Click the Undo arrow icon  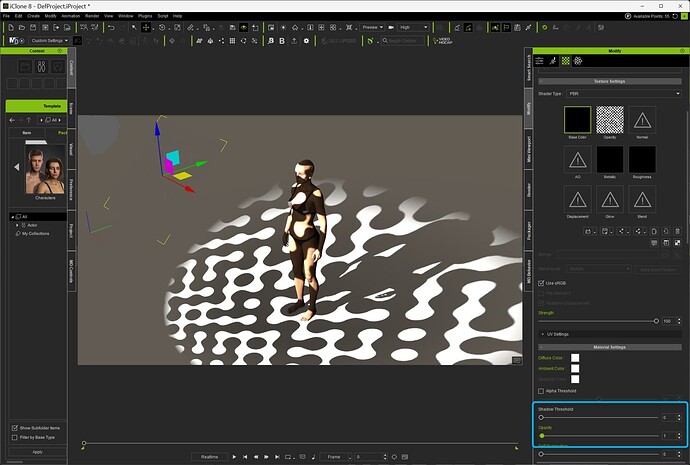(111, 27)
